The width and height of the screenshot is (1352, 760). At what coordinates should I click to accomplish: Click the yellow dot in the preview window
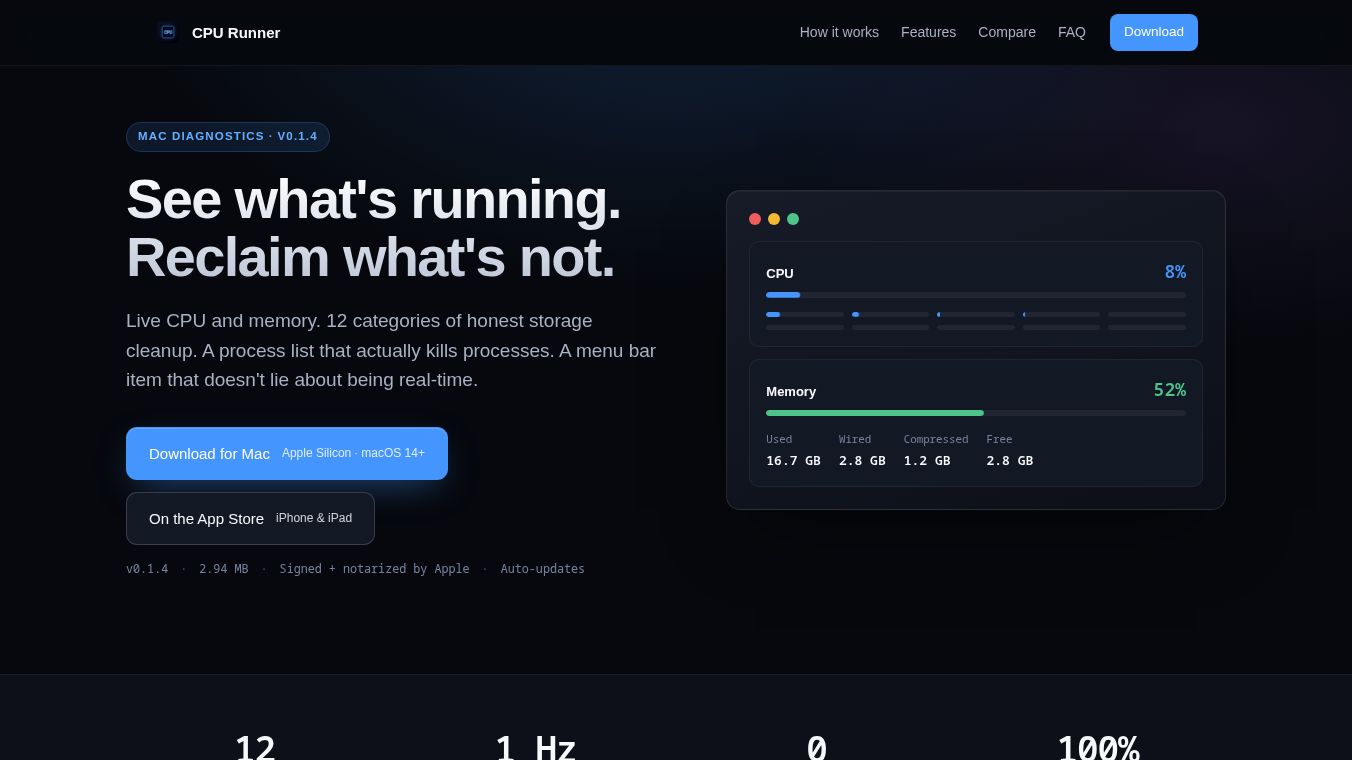click(x=774, y=219)
